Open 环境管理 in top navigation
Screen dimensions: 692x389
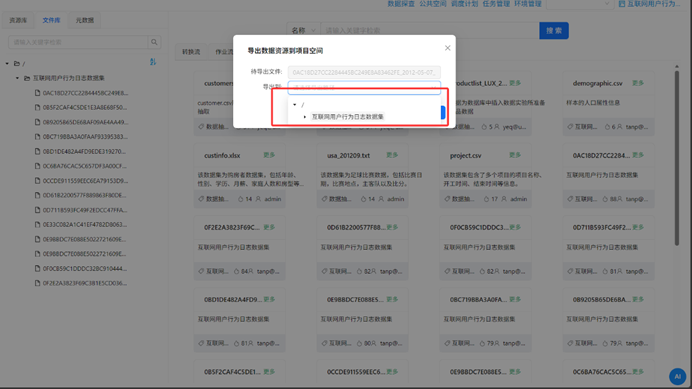click(x=528, y=4)
